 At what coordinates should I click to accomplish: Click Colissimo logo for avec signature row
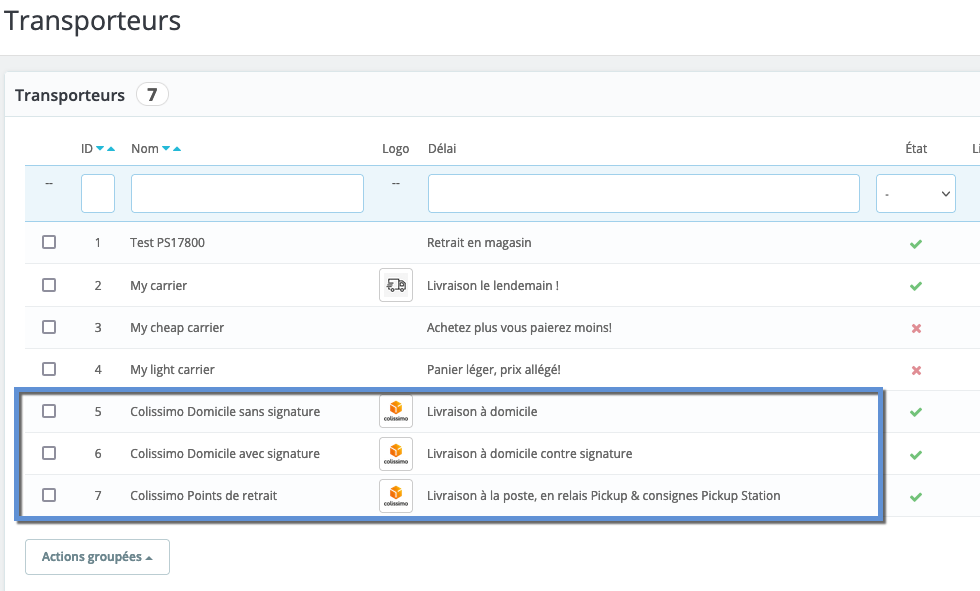pos(396,454)
